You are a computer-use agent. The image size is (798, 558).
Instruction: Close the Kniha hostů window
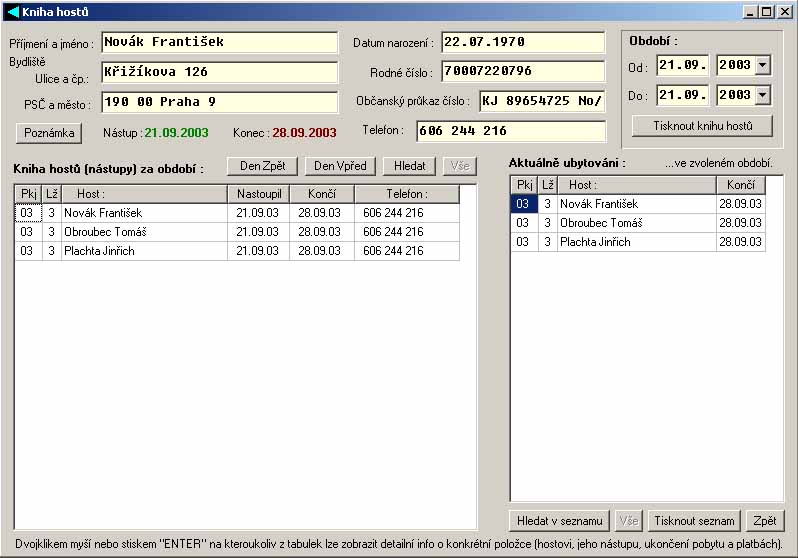784,12
